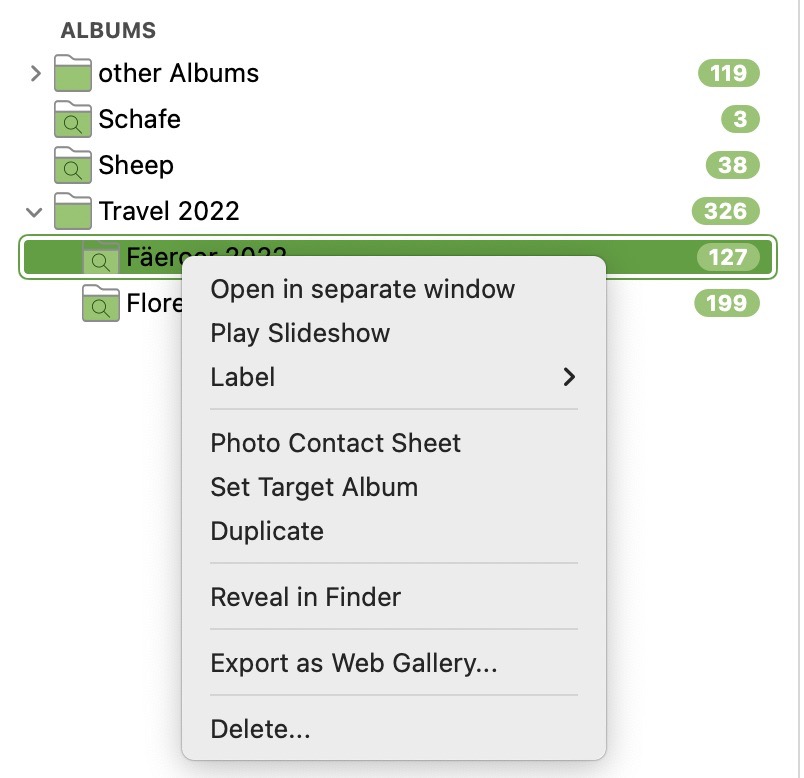Click the other Albums folder icon

pos(72,73)
